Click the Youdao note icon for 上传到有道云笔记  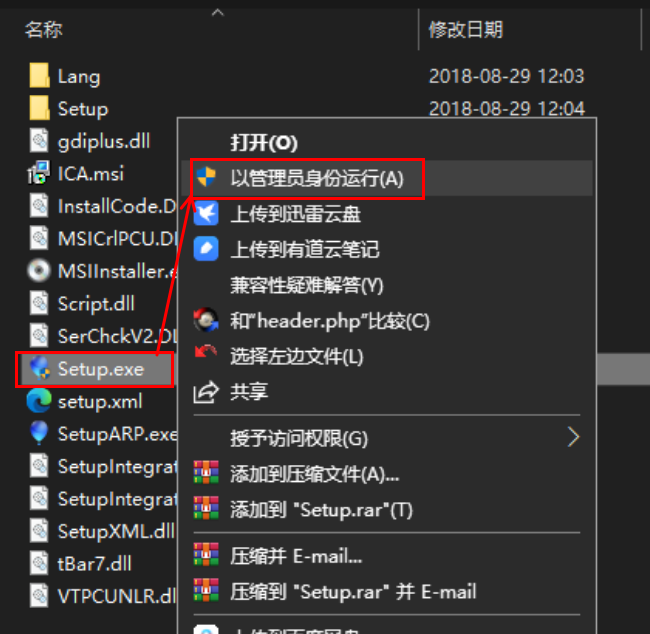(x=206, y=249)
